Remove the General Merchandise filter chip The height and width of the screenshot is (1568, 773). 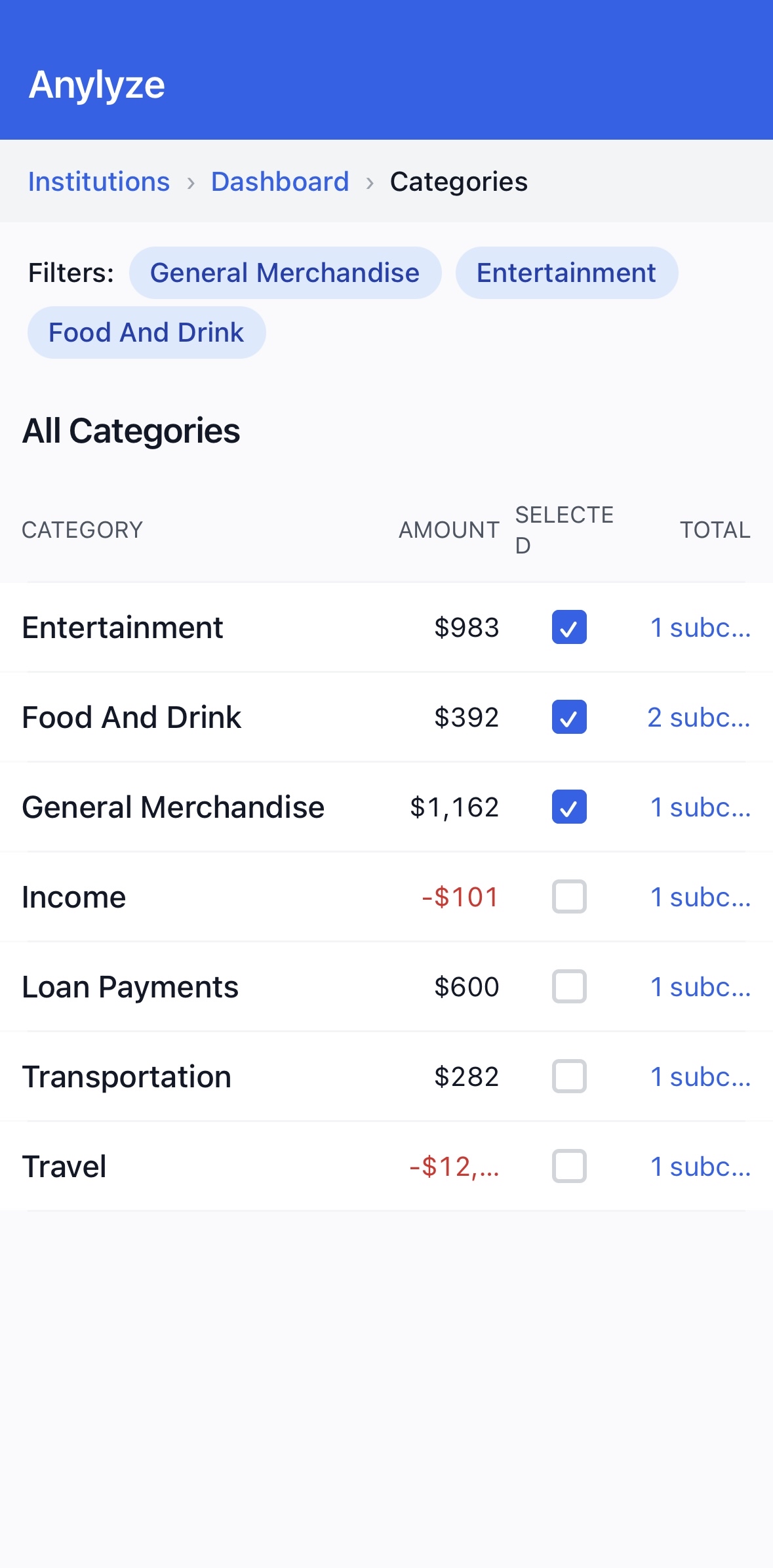pos(285,273)
